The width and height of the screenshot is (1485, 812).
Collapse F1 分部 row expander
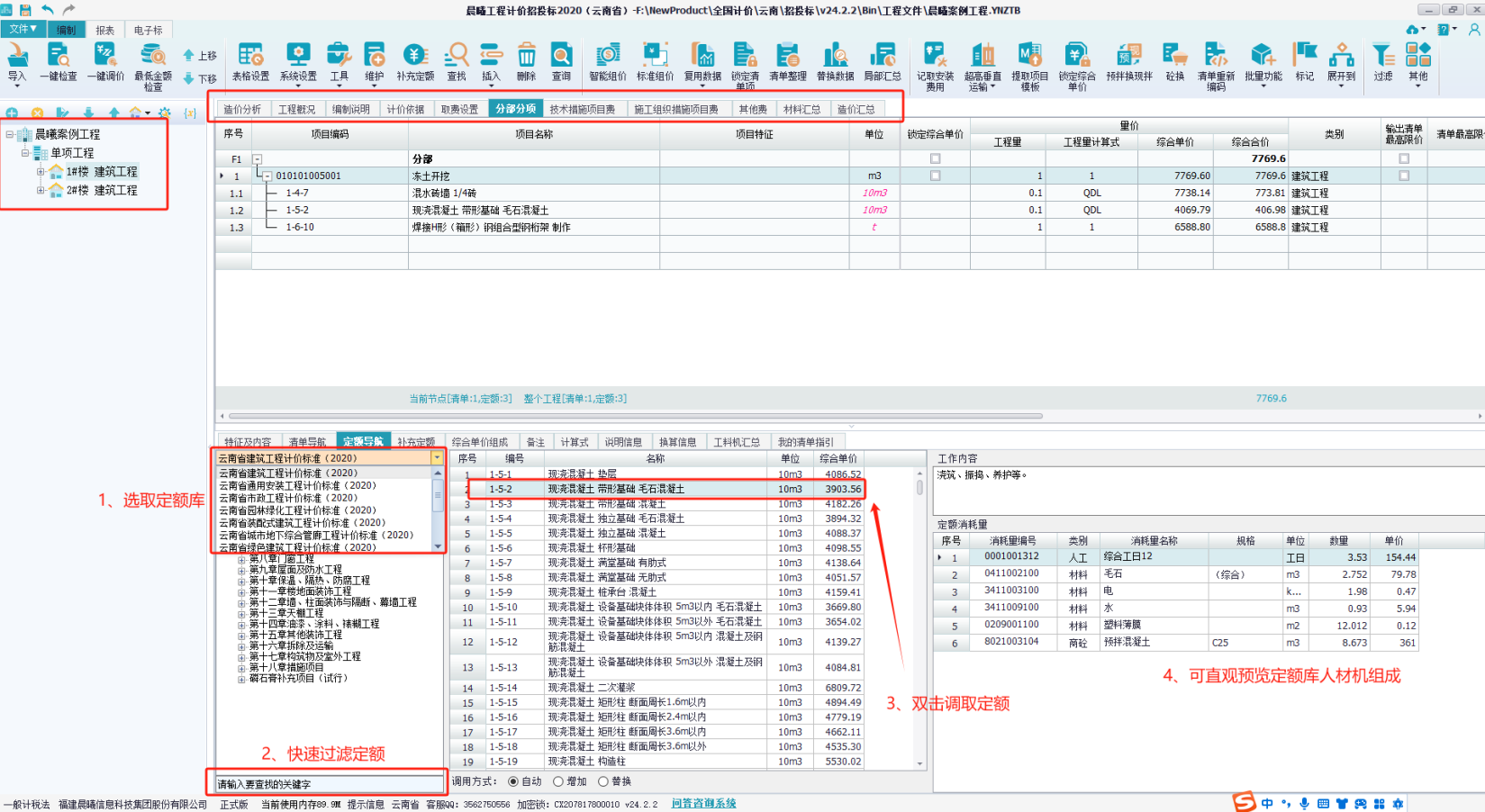pyautogui.click(x=257, y=158)
